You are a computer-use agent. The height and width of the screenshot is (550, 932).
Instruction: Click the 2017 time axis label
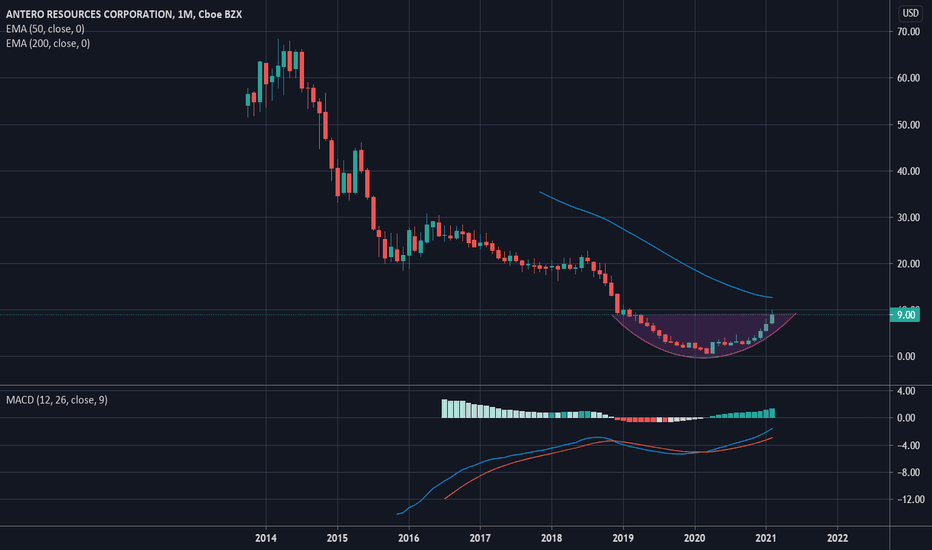point(480,538)
